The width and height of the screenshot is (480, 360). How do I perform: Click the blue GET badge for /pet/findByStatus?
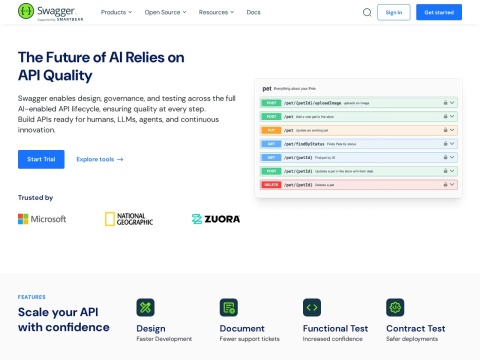[271, 144]
